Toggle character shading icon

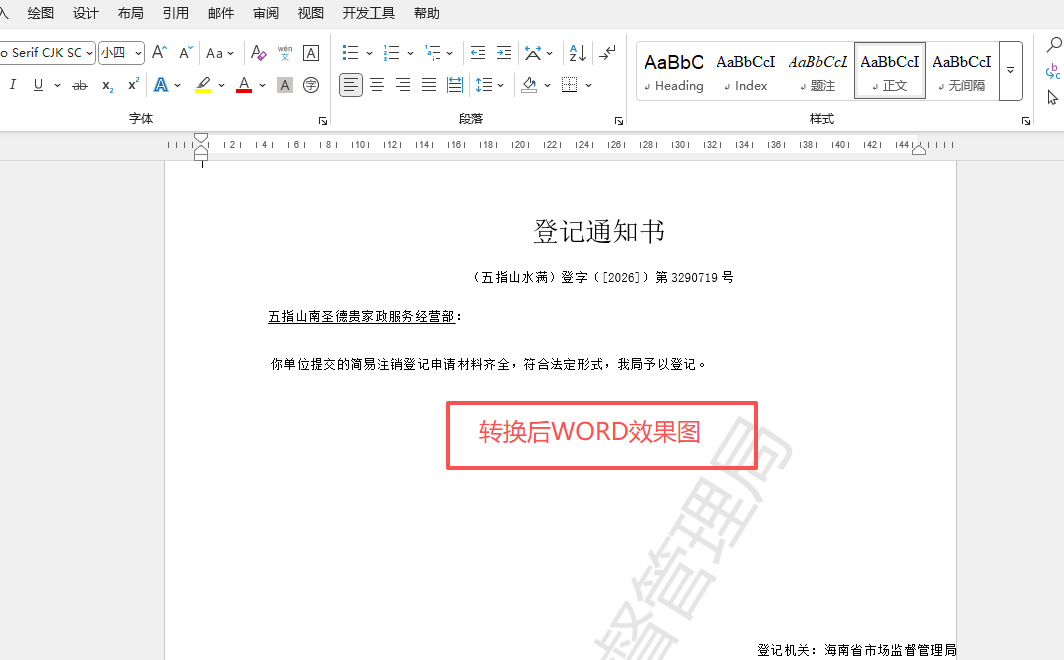(285, 85)
